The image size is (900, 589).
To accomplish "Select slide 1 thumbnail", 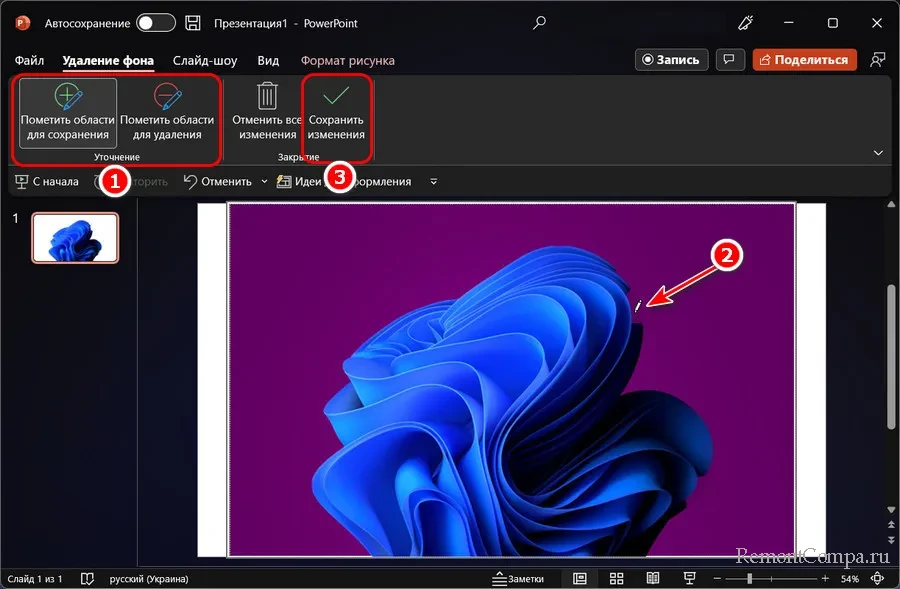I will click(75, 238).
